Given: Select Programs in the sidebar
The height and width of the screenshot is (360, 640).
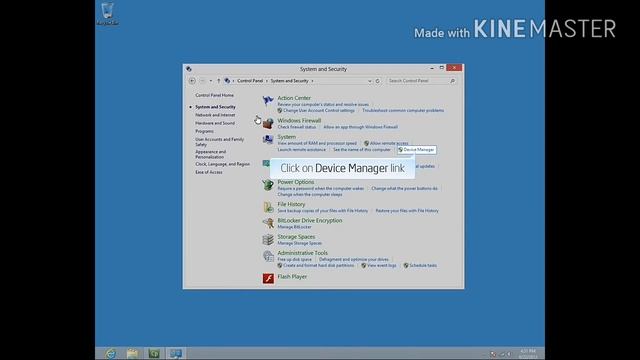Looking at the screenshot, I should click(204, 131).
